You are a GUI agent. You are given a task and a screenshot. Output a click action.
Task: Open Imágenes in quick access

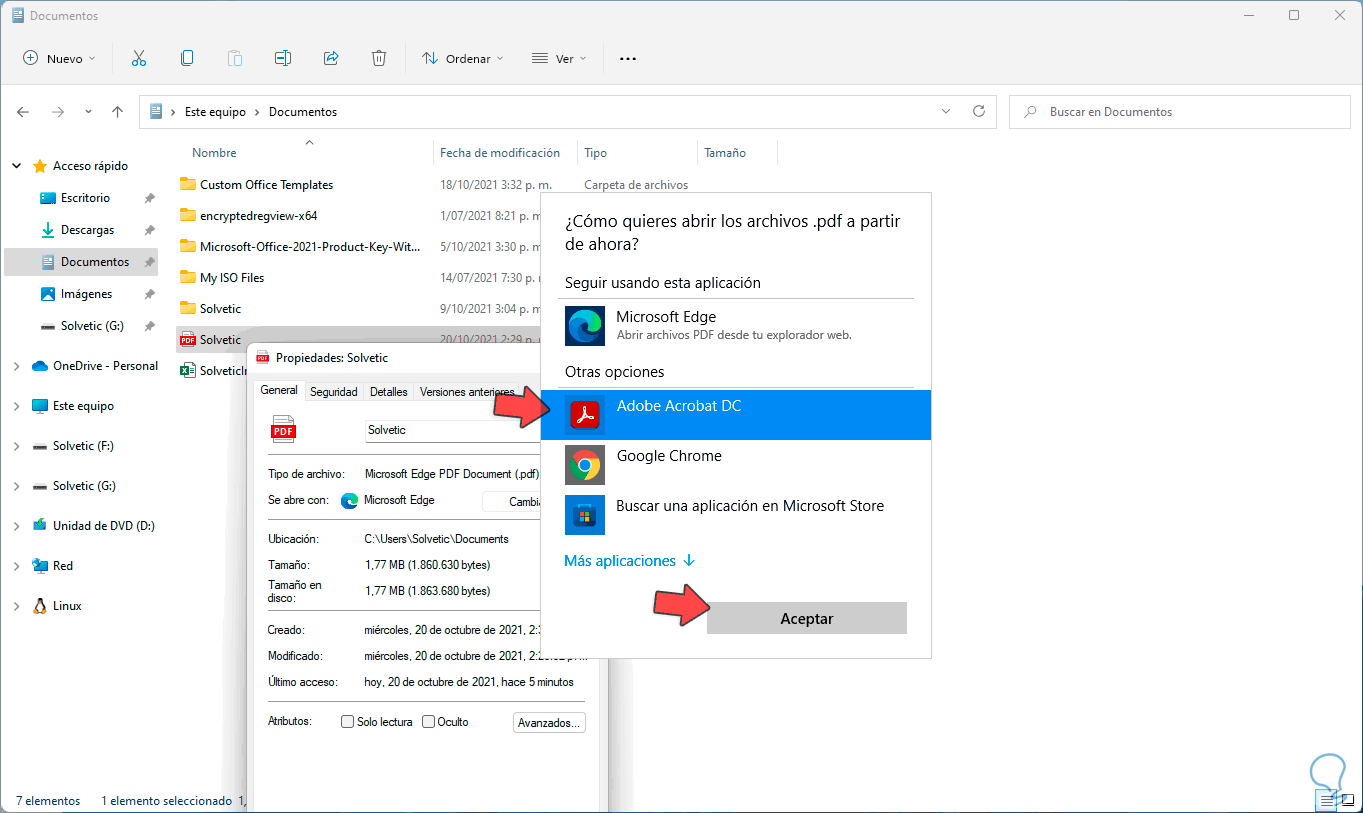(x=86, y=294)
